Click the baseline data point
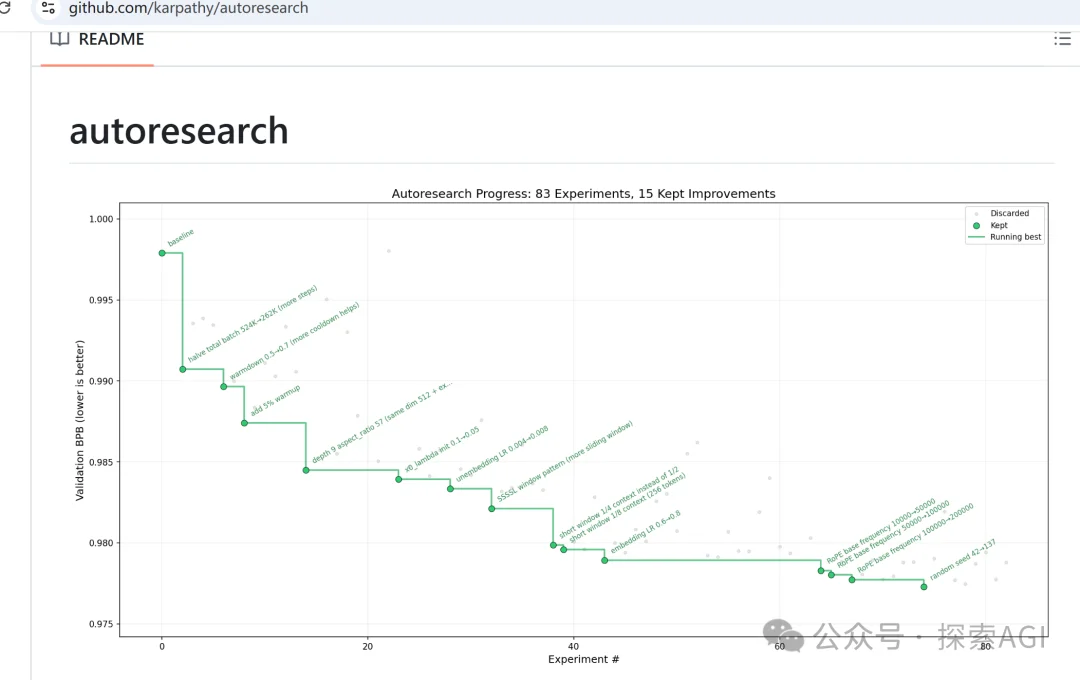Viewport: 1080px width, 680px height. coord(162,253)
